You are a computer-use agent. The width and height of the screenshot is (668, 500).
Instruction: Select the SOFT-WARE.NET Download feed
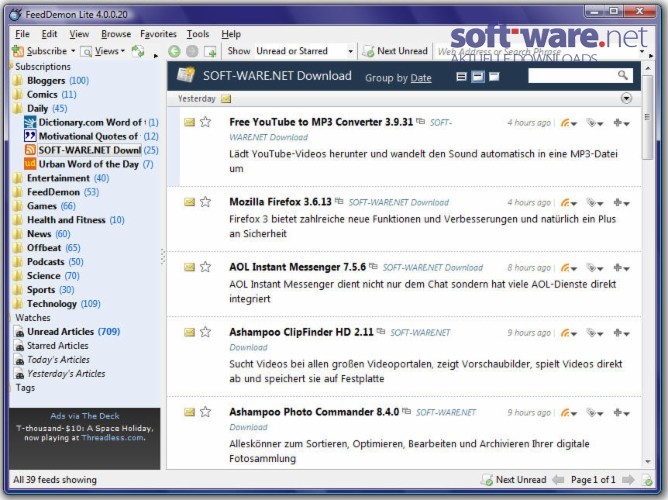tap(91, 150)
